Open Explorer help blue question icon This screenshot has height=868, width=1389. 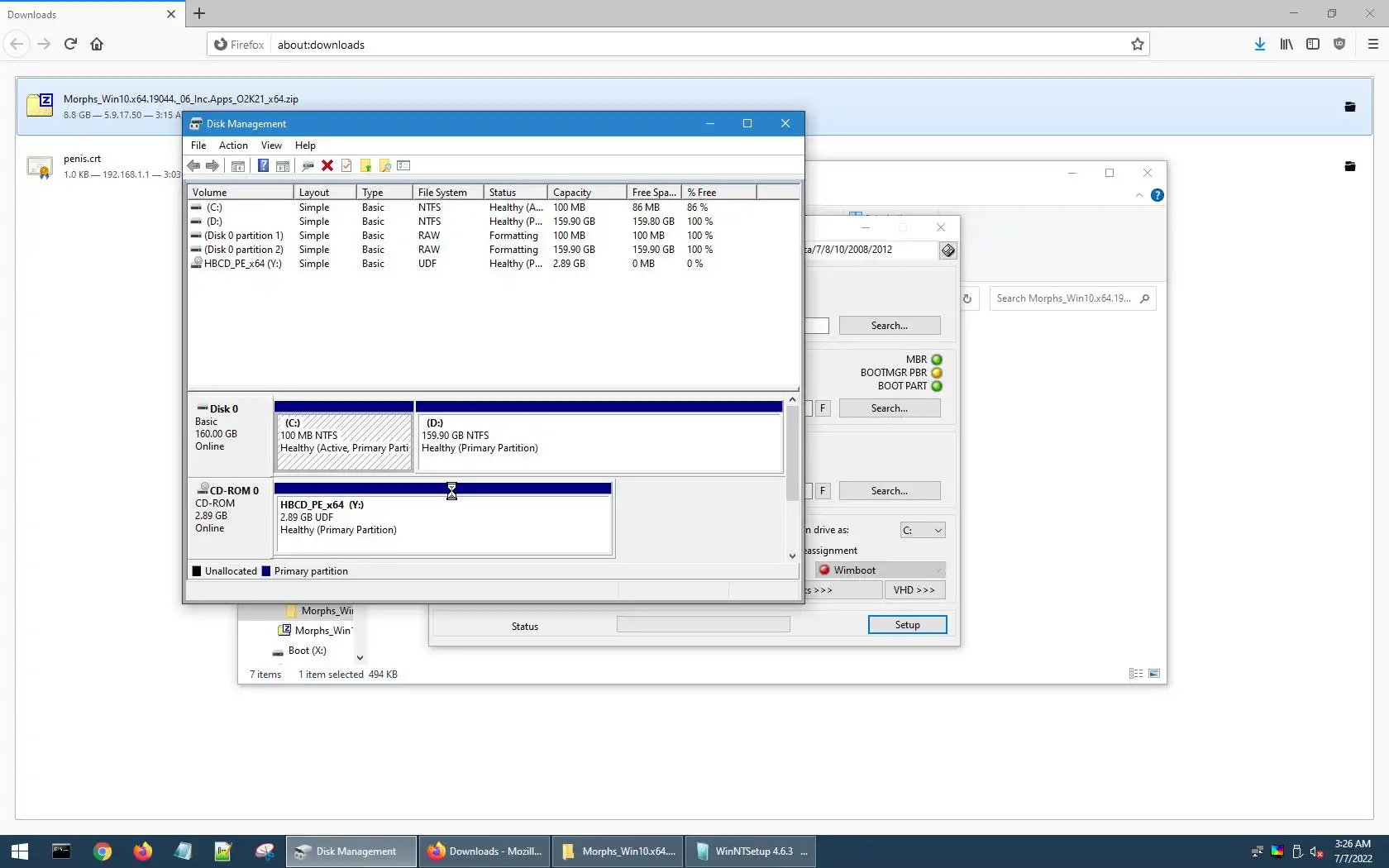coord(1157,196)
